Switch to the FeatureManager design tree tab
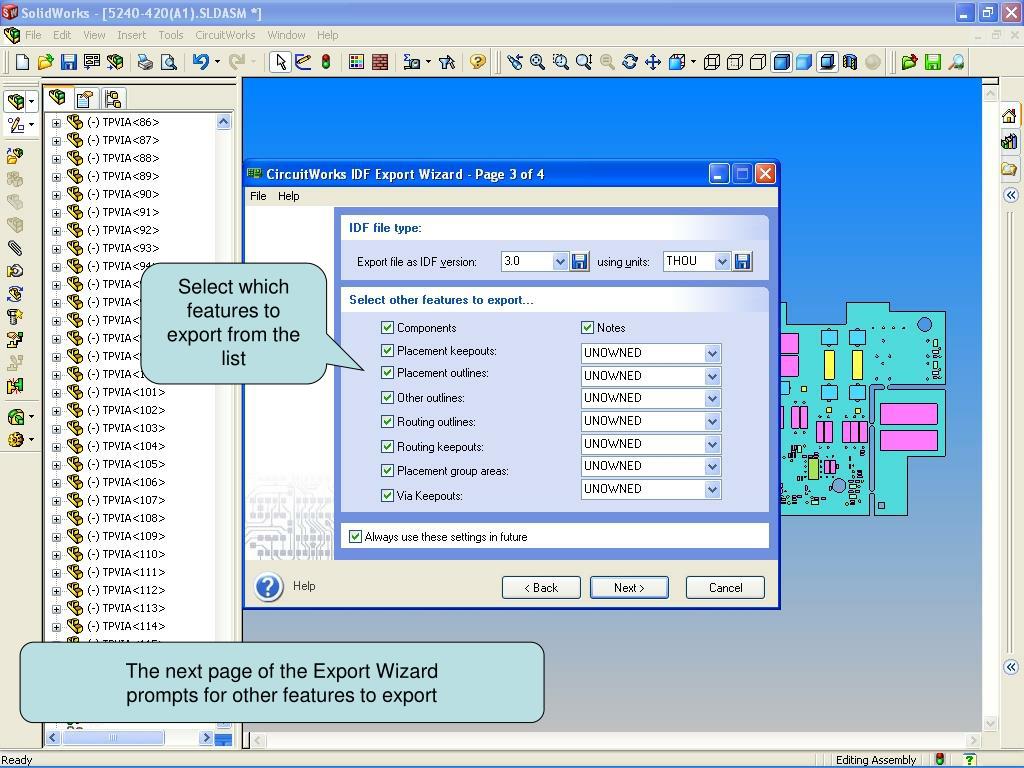 pos(57,98)
